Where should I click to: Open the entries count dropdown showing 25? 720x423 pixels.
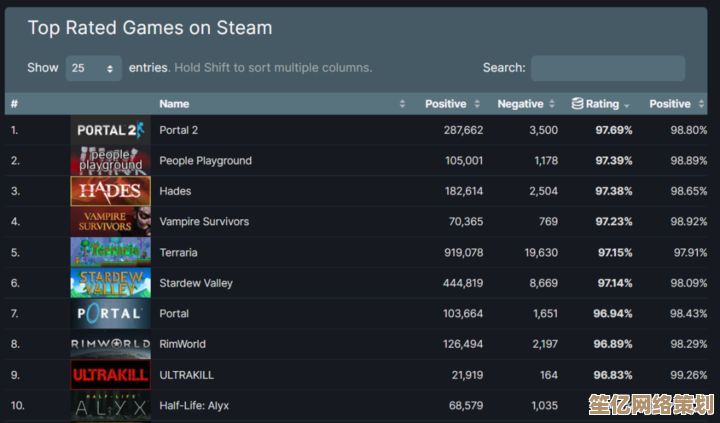coord(94,68)
